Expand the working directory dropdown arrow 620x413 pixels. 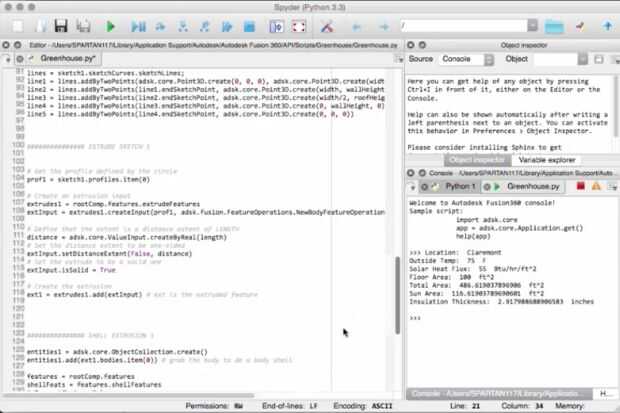pos(533,26)
